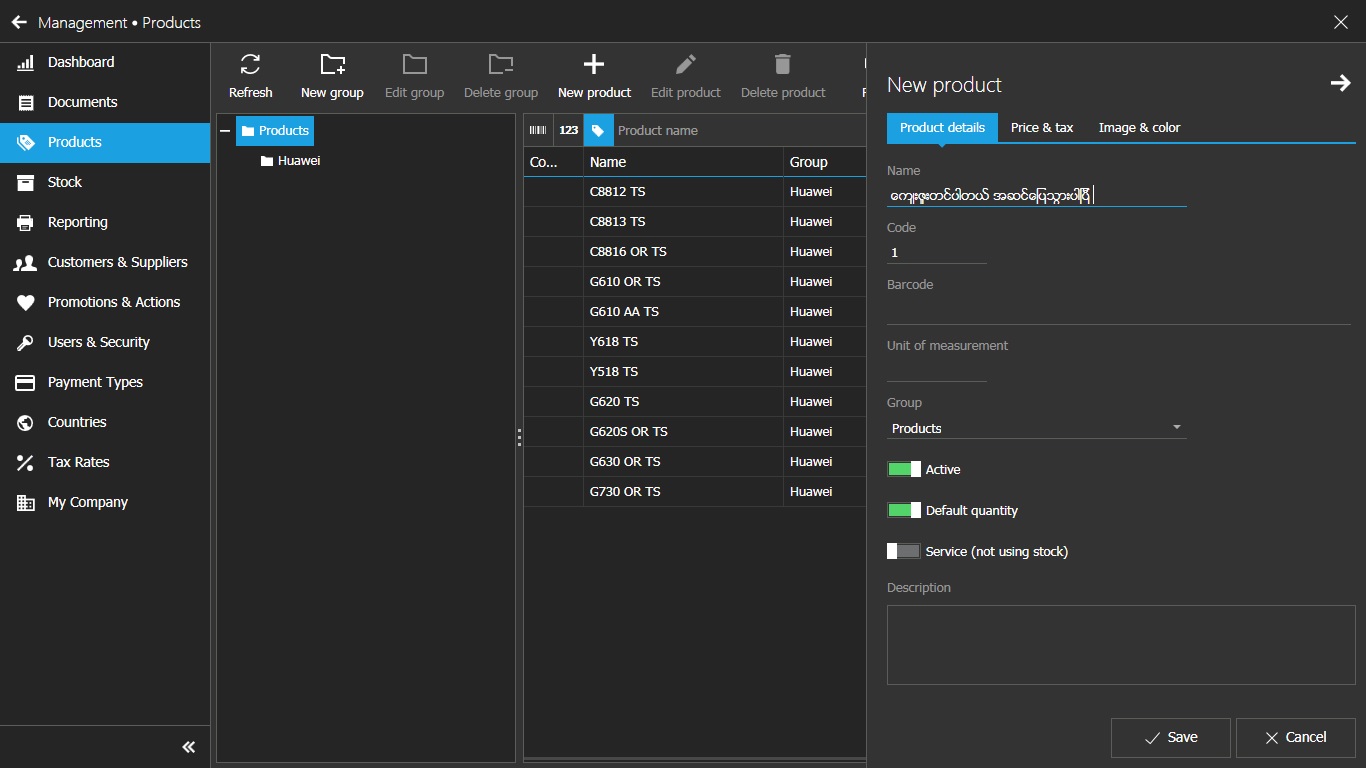Viewport: 1366px width, 768px height.
Task: Enable the Service (not using stock) toggle
Action: pos(903,551)
